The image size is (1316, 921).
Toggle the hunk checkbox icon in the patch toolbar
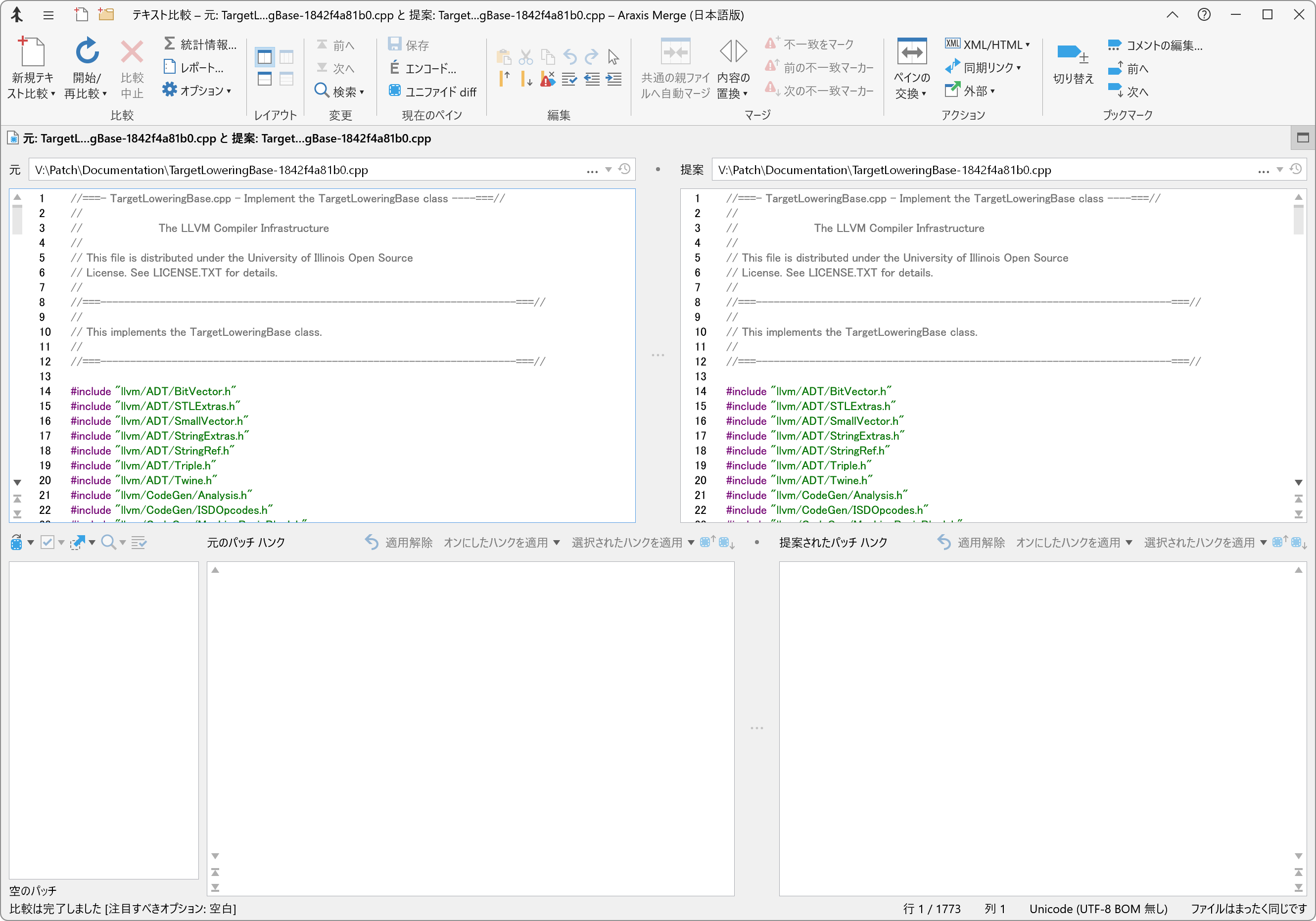47,542
